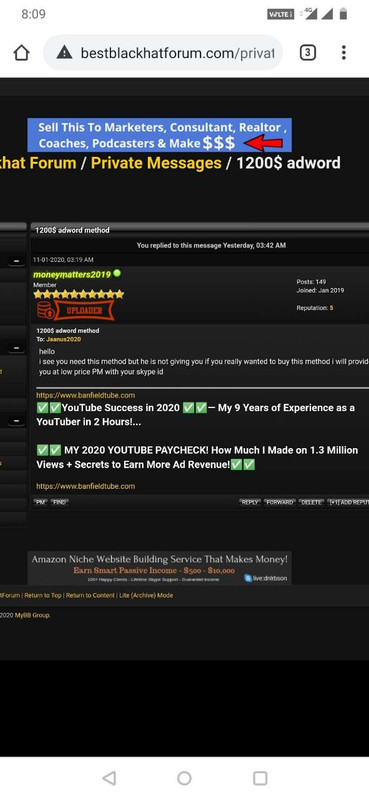Click the REPLY button

pos(250,503)
